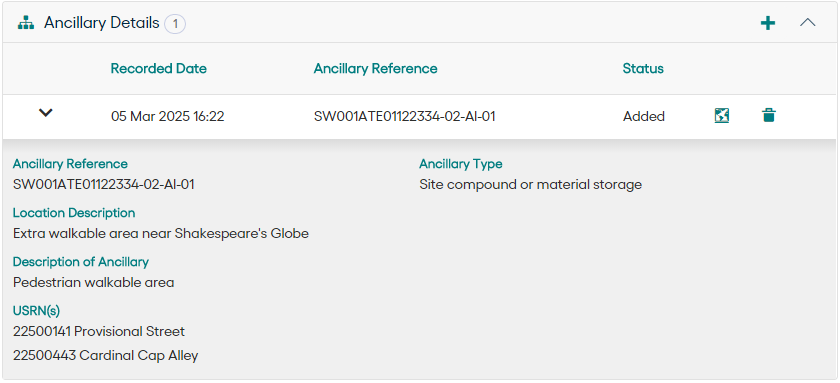Click the Added status cell
840x383 pixels.
[x=643, y=116]
